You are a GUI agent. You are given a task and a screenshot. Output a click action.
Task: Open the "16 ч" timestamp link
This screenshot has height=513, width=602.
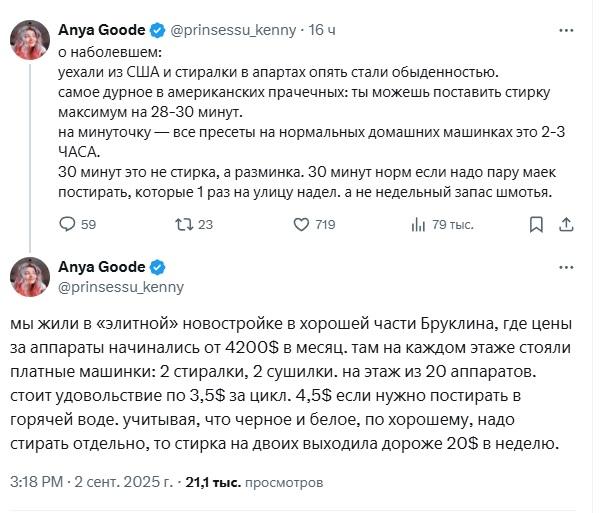click(x=322, y=30)
